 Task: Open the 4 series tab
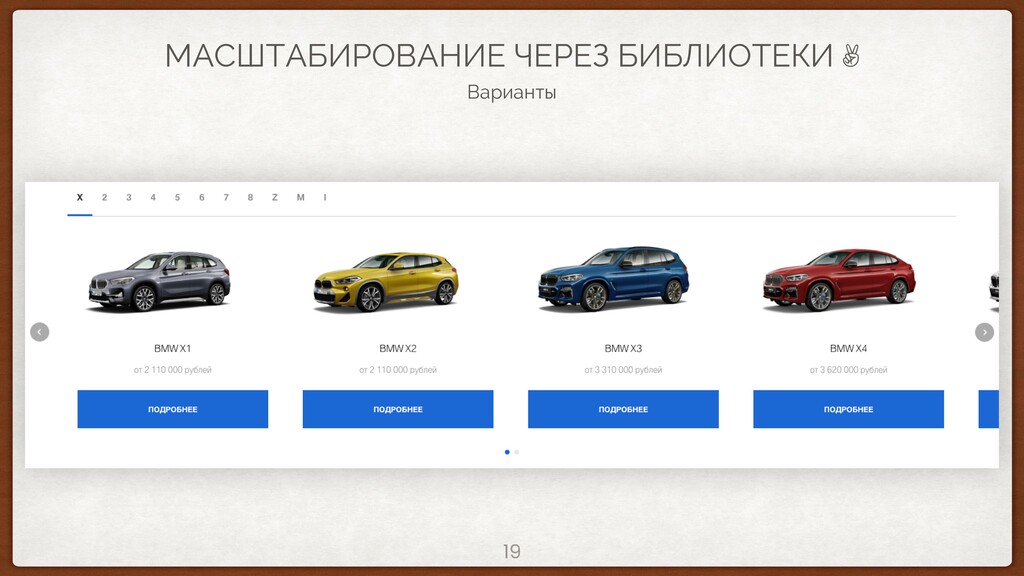pos(153,197)
